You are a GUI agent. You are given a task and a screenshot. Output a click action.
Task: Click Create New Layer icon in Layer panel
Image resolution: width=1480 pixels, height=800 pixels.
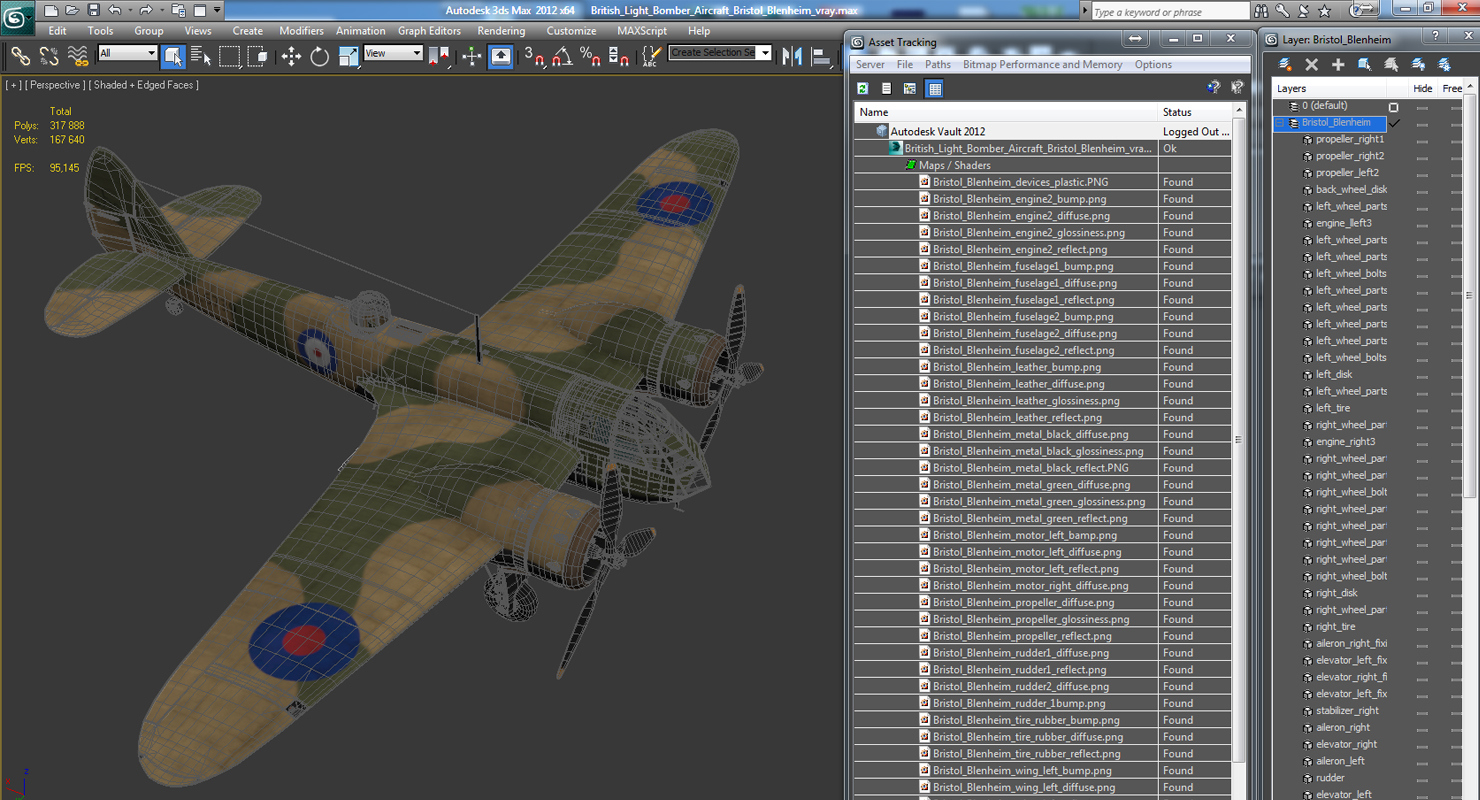[1285, 64]
